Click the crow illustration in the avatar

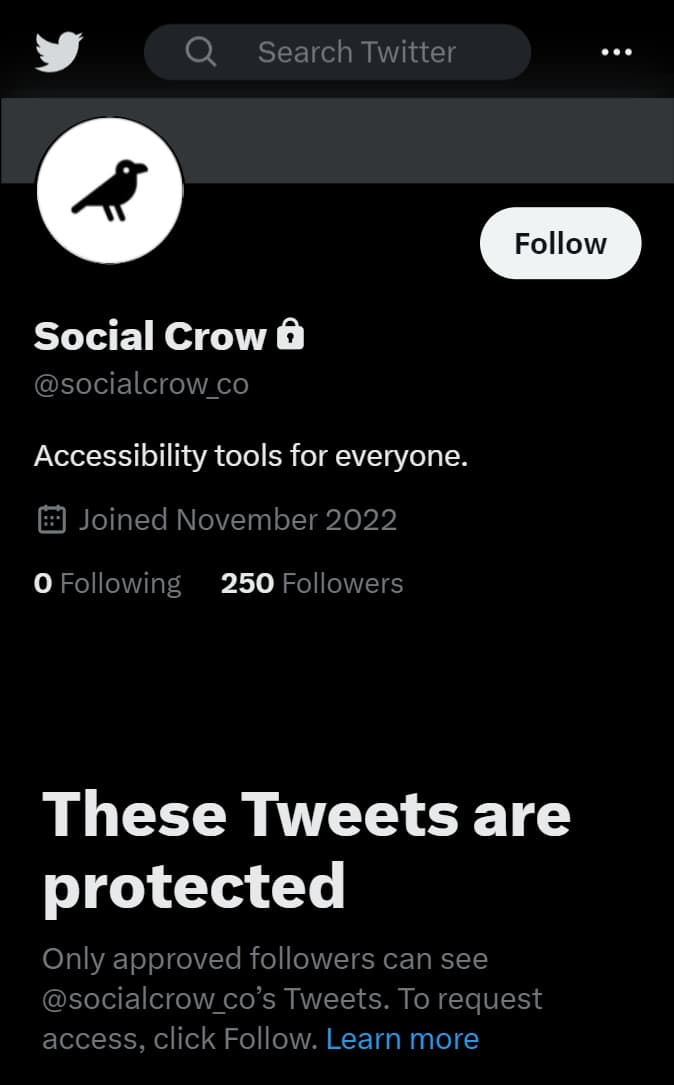click(x=109, y=188)
